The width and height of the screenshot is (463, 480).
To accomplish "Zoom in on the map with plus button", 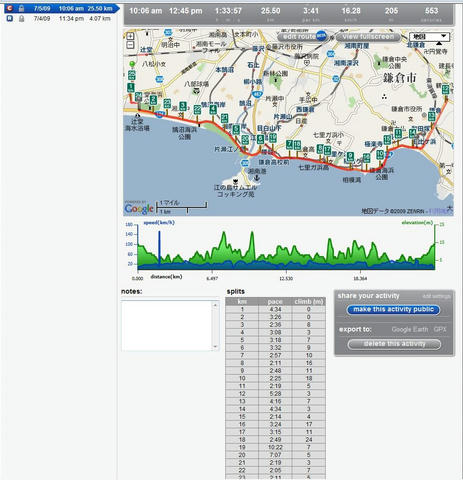I will [x=130, y=36].
